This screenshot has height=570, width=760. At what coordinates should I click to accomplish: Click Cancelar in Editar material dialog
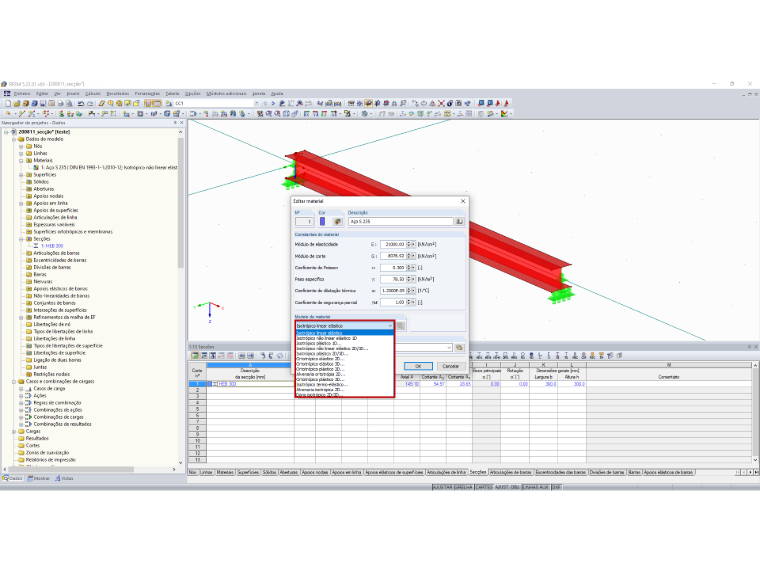pos(450,366)
